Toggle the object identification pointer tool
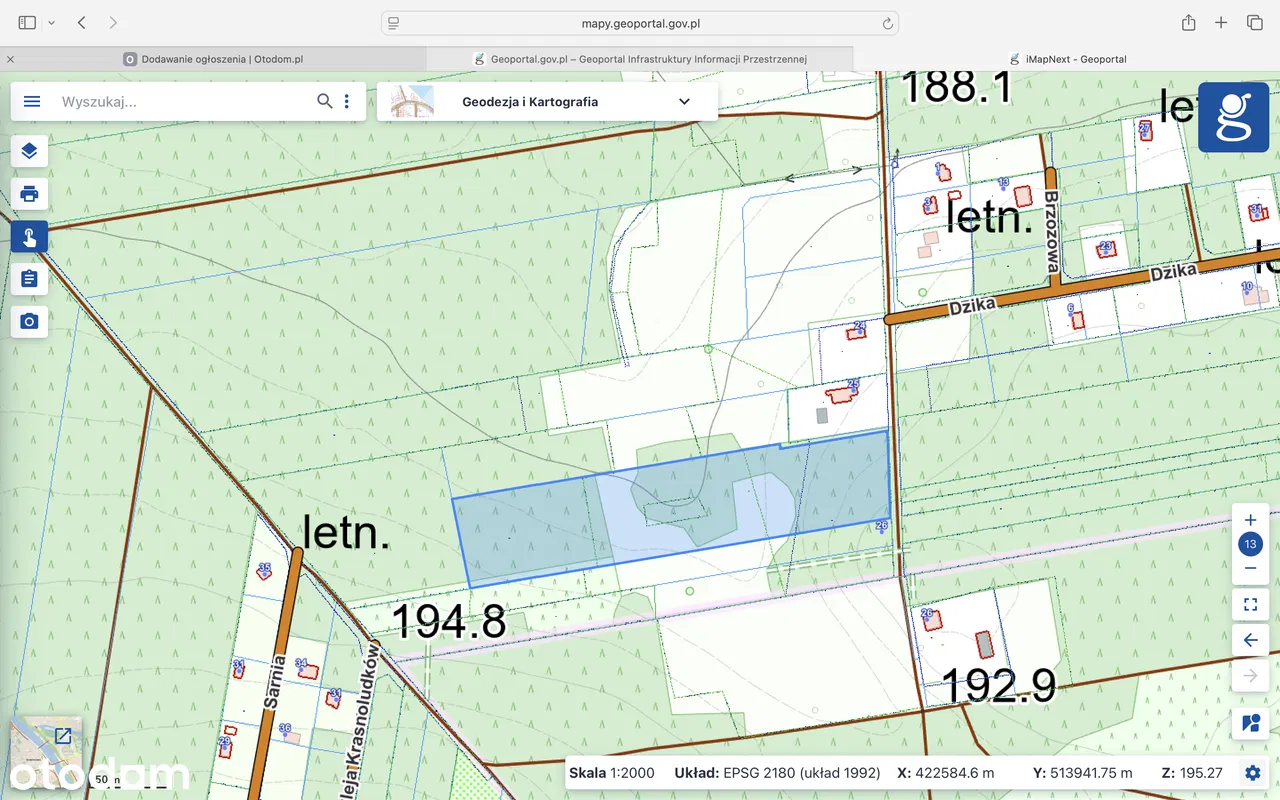 click(x=29, y=237)
